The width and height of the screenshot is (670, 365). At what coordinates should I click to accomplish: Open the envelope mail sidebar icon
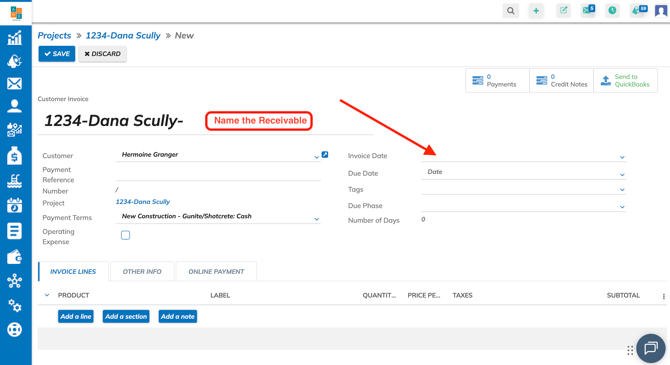[x=15, y=83]
